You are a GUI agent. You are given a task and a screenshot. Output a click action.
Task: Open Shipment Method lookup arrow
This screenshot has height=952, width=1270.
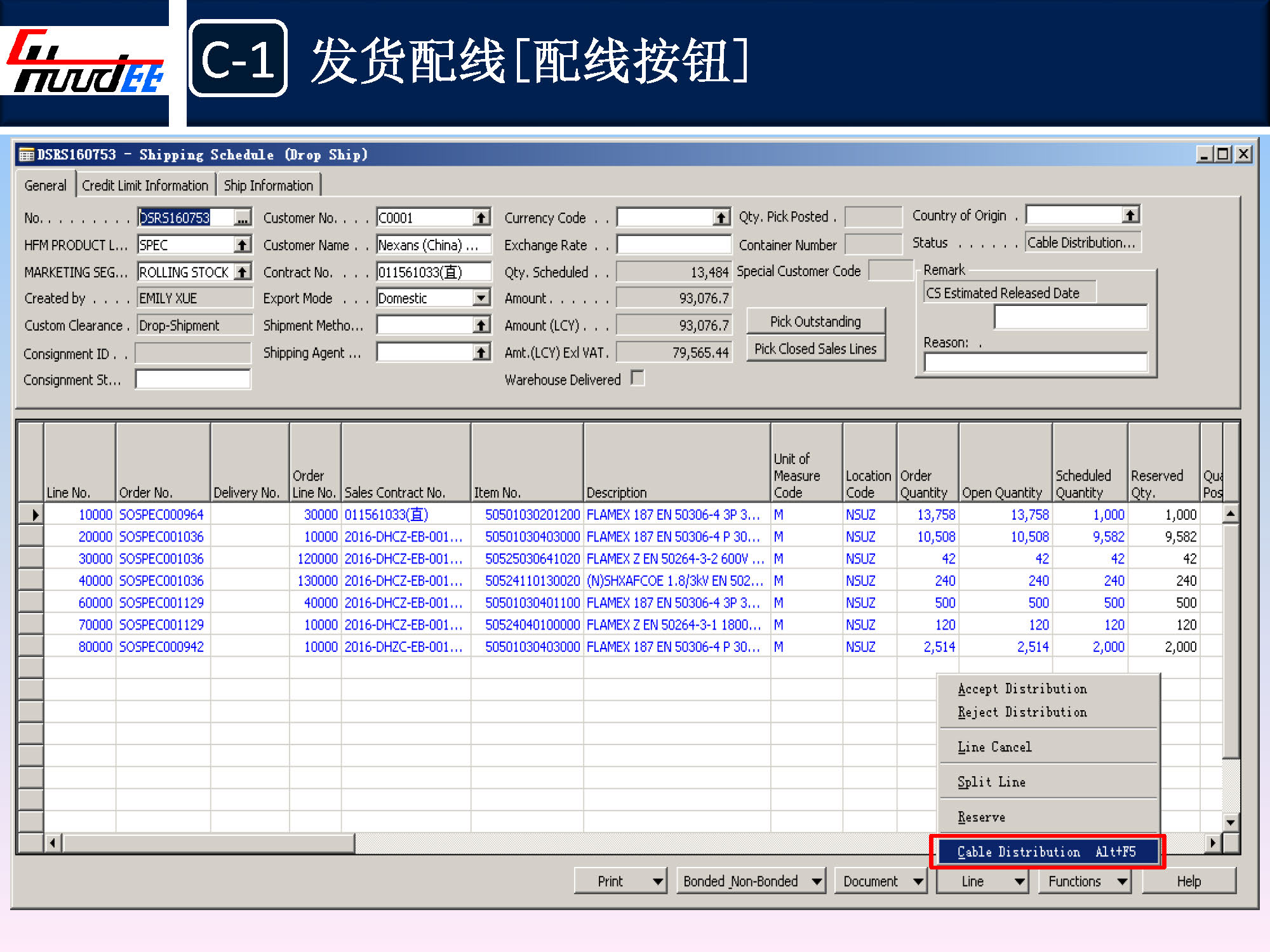tap(481, 326)
